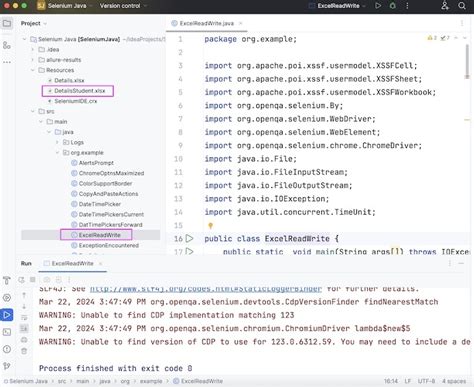Open the Code With Me user icon
The height and width of the screenshot is (387, 474).
[x=445, y=6]
